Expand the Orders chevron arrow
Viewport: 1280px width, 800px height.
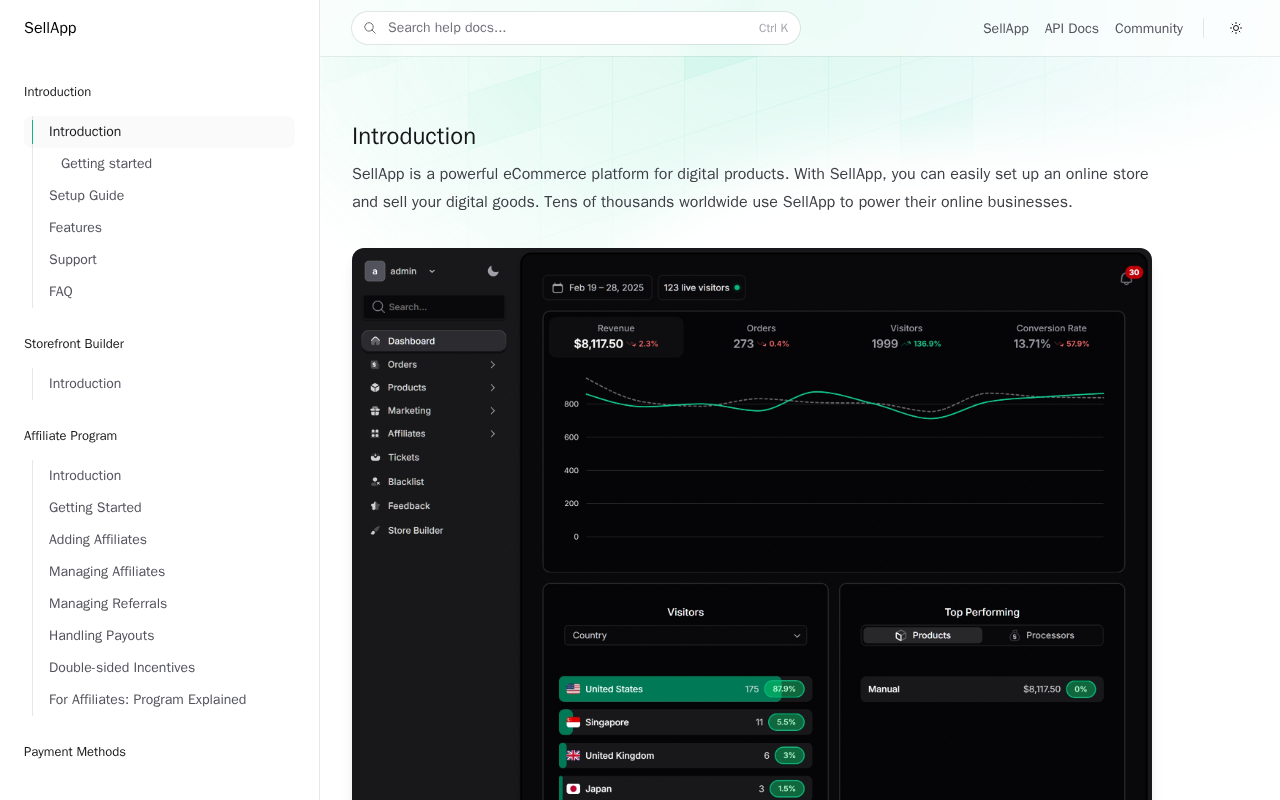pos(492,365)
